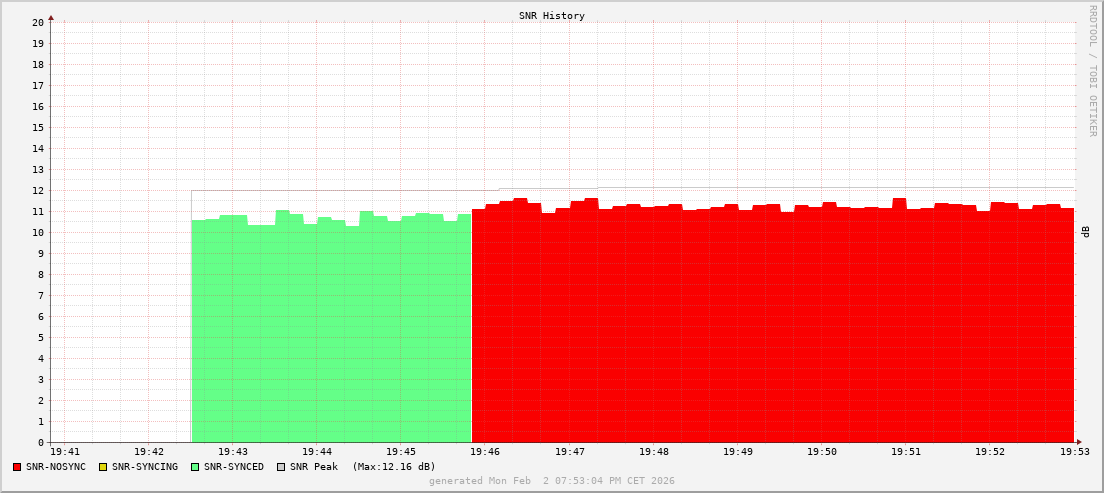Click the red SNR-NOSYNC legend swatch
Screen dimensions: 1104x493
pos(17,467)
